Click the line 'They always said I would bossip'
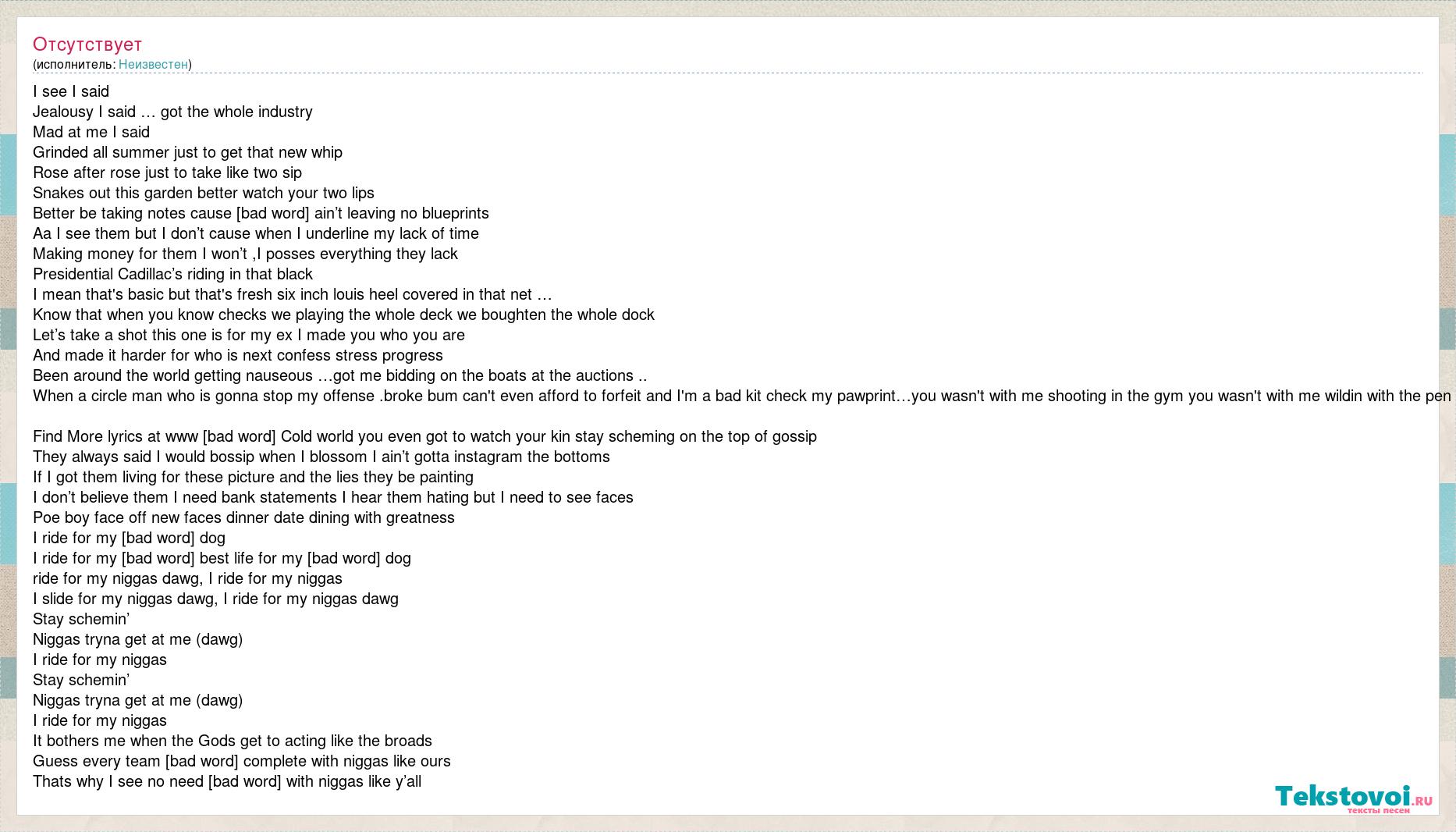Viewport: 1456px width, 832px height. (321, 457)
